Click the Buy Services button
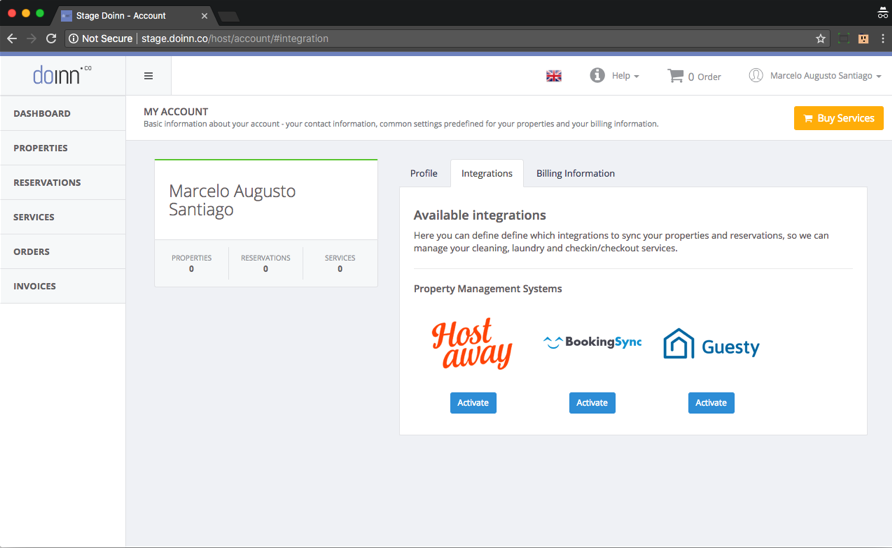The image size is (892, 548). click(839, 118)
